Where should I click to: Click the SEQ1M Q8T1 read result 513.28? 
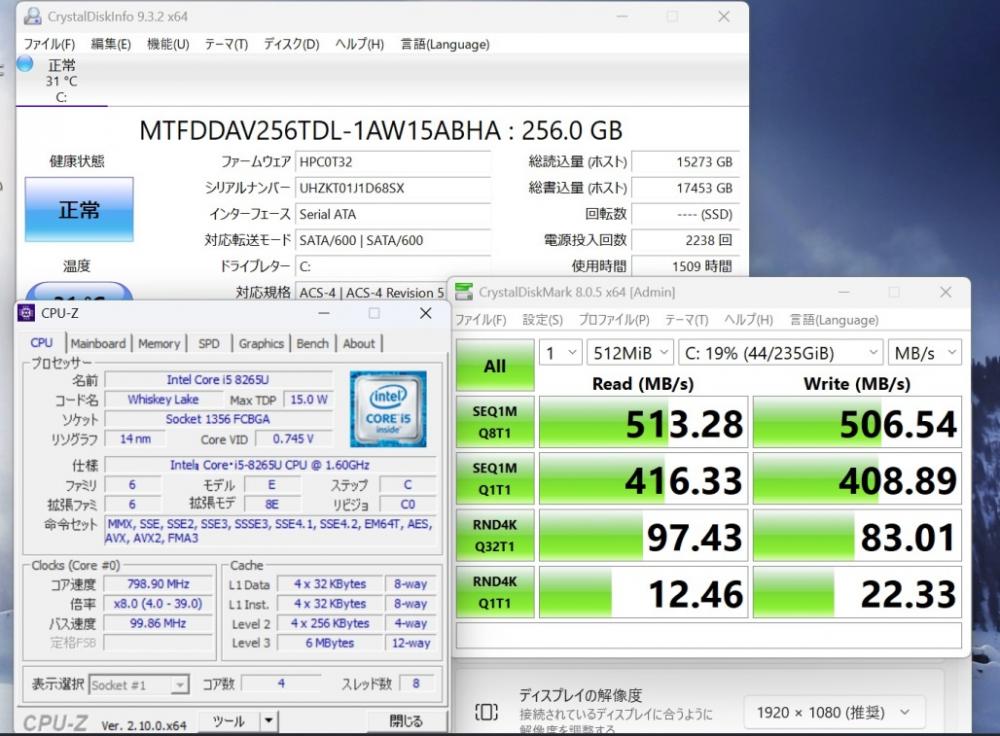tap(643, 422)
